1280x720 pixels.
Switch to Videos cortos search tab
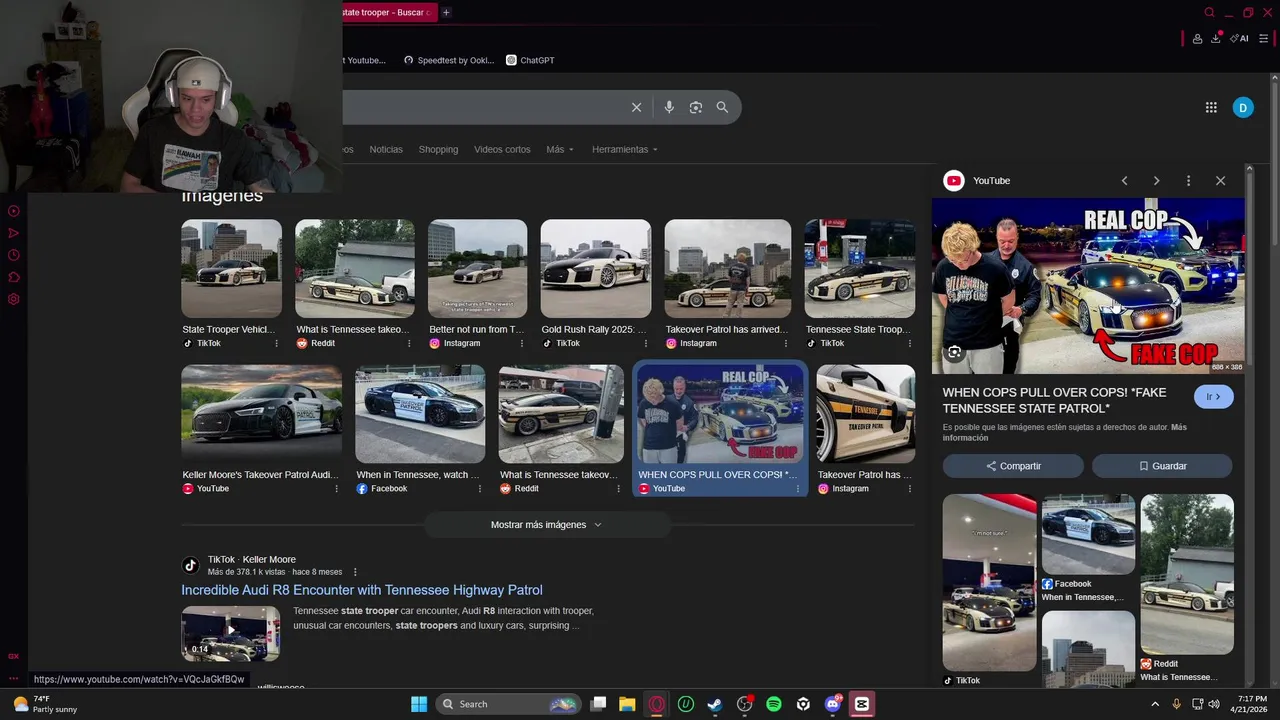click(x=502, y=149)
